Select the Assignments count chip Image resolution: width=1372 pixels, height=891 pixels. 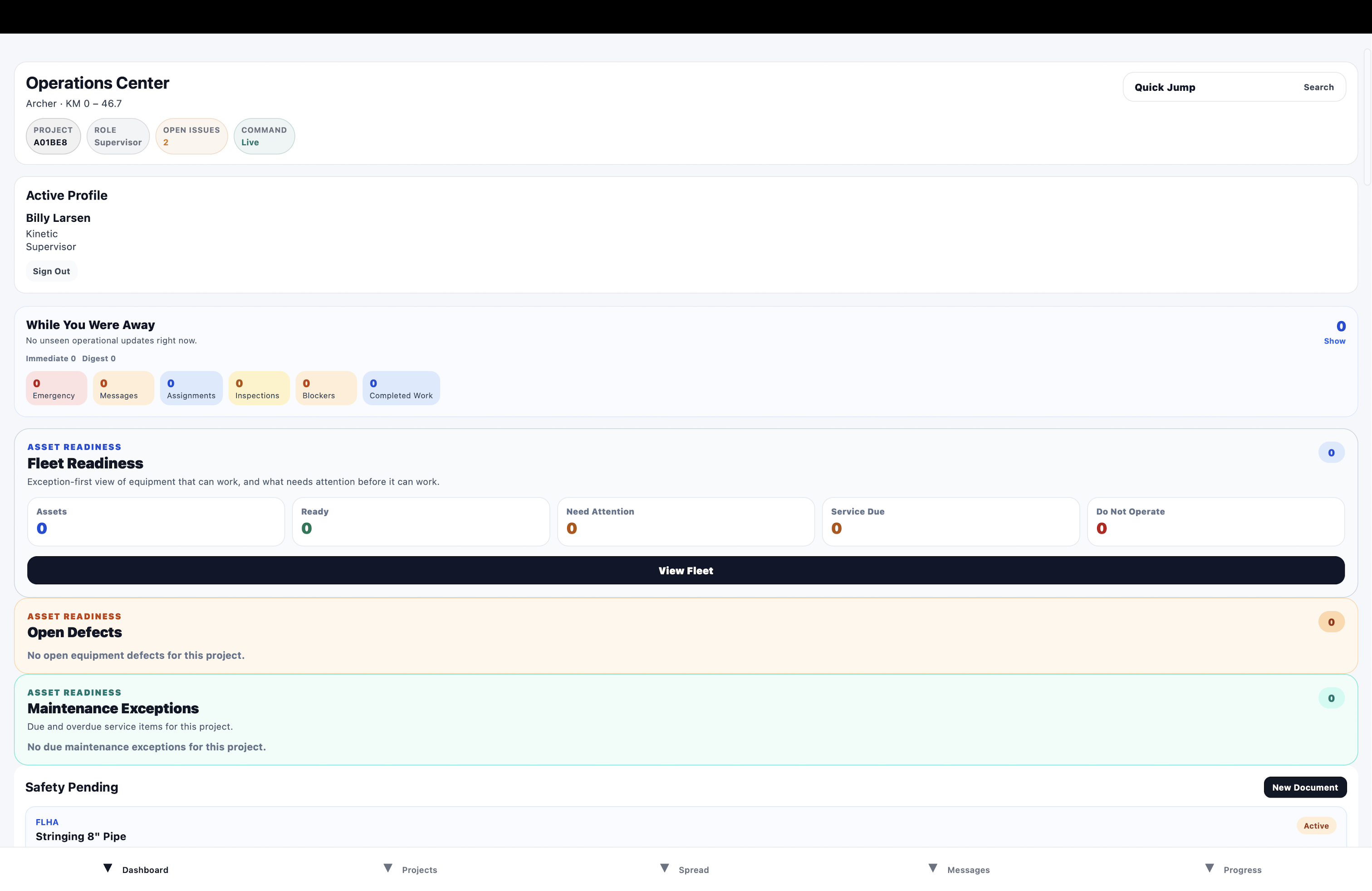pyautogui.click(x=191, y=388)
